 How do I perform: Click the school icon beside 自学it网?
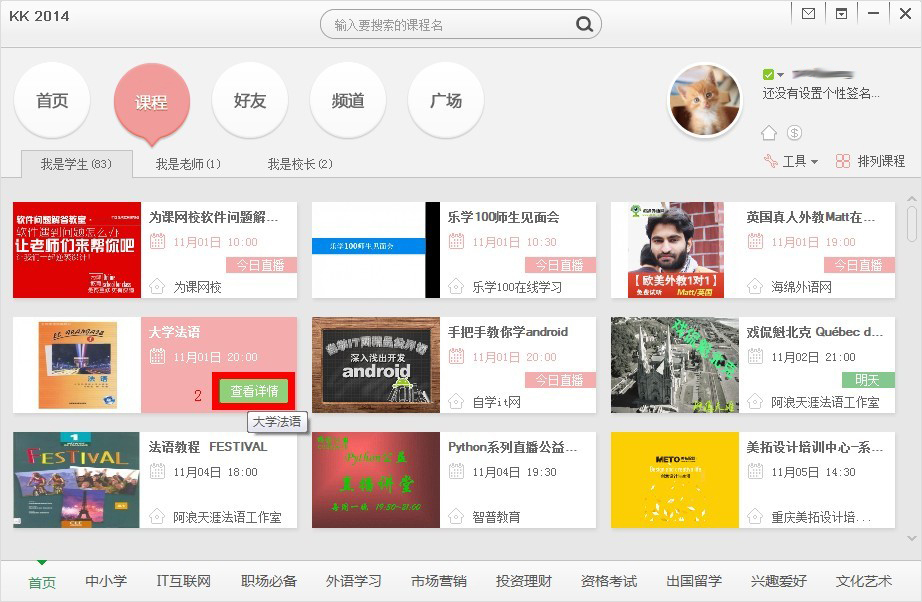(456, 402)
